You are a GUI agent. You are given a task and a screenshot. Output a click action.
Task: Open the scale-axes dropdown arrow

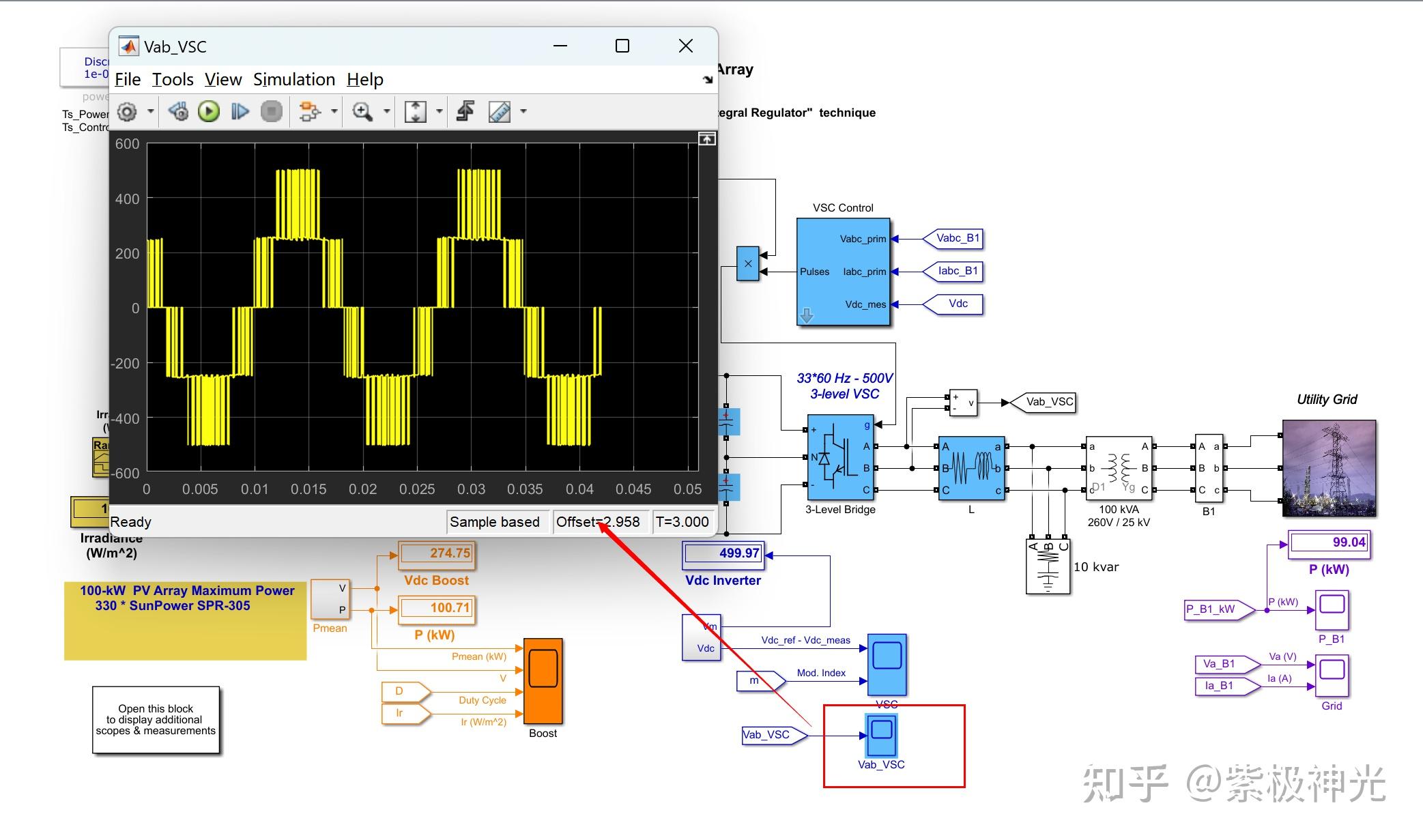439,111
